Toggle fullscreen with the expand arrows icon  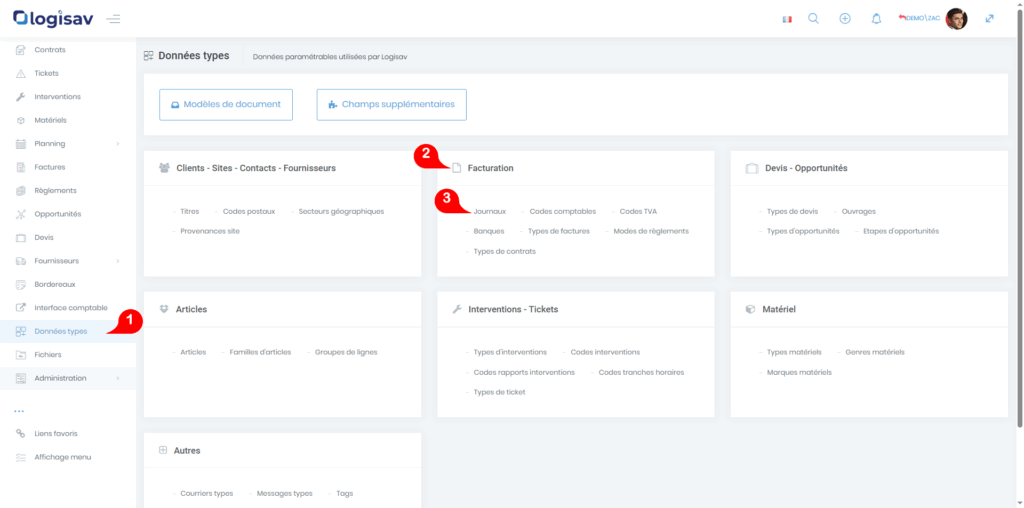[989, 18]
